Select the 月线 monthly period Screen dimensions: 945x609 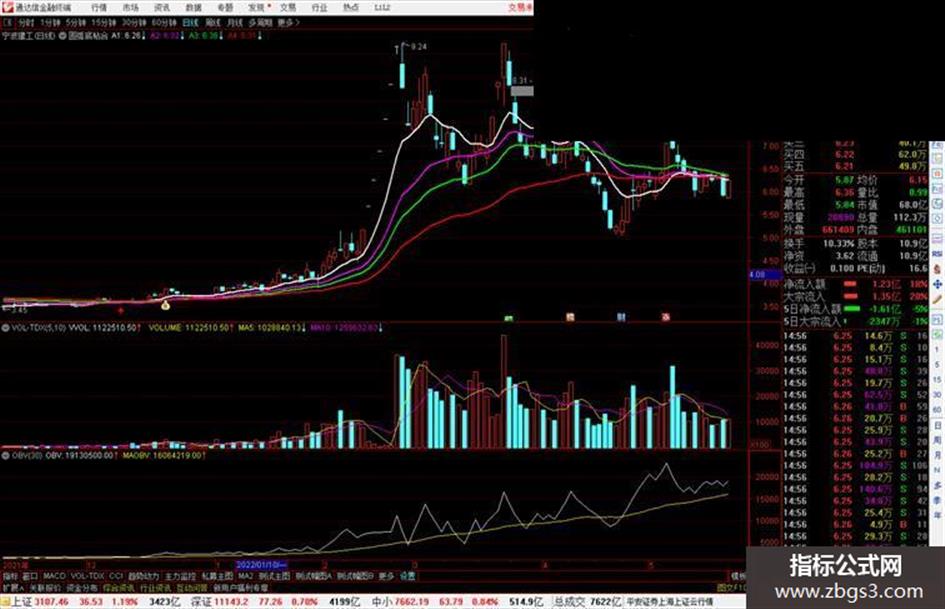pos(234,22)
